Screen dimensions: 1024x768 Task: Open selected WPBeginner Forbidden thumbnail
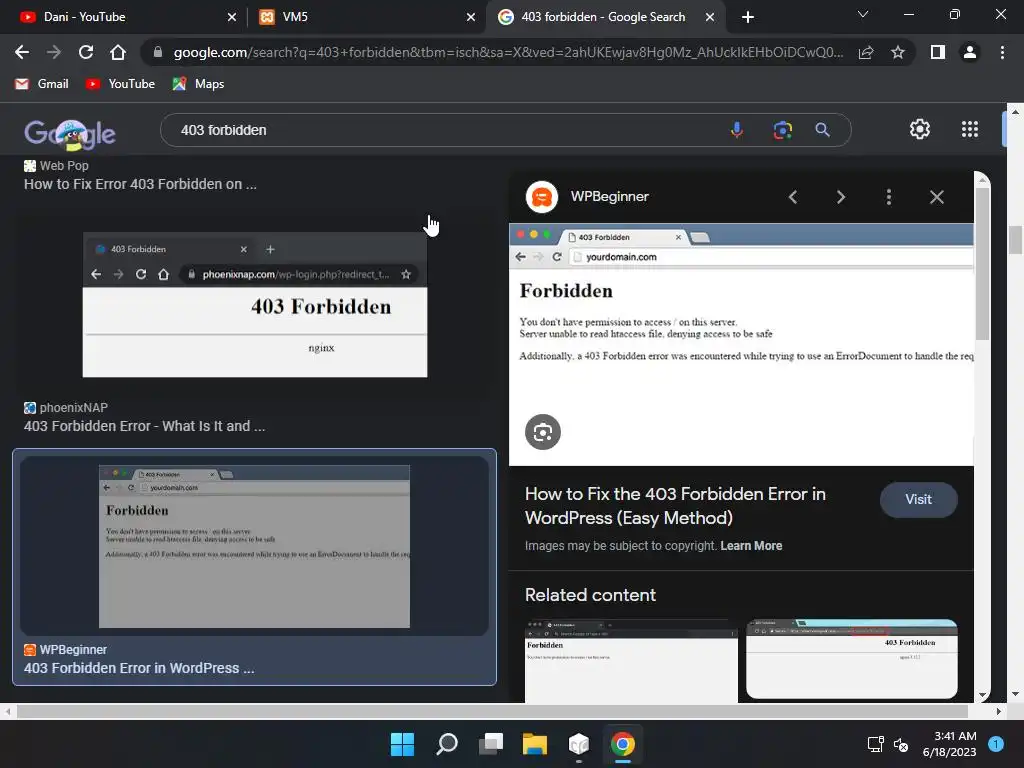tap(254, 546)
